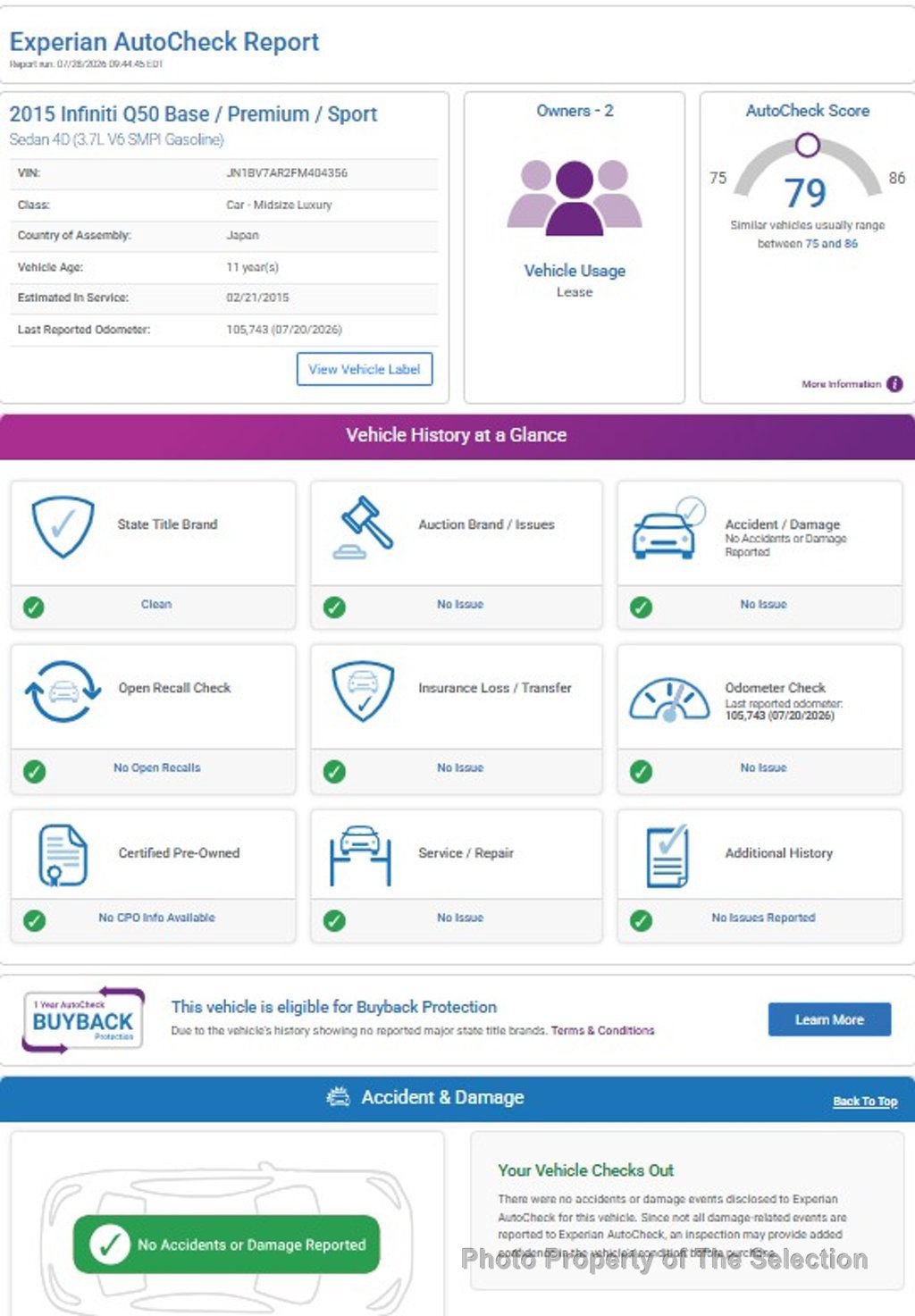
Task: Click the green check in Odometer Check card
Action: [641, 771]
